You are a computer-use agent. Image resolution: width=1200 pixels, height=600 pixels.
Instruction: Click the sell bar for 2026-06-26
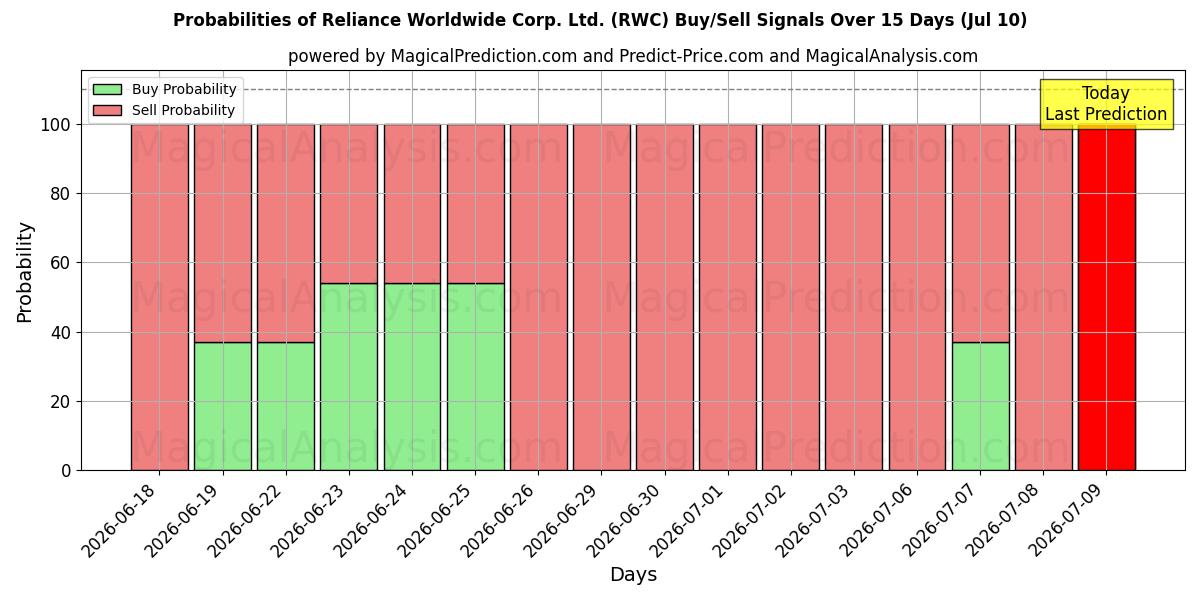point(538,297)
